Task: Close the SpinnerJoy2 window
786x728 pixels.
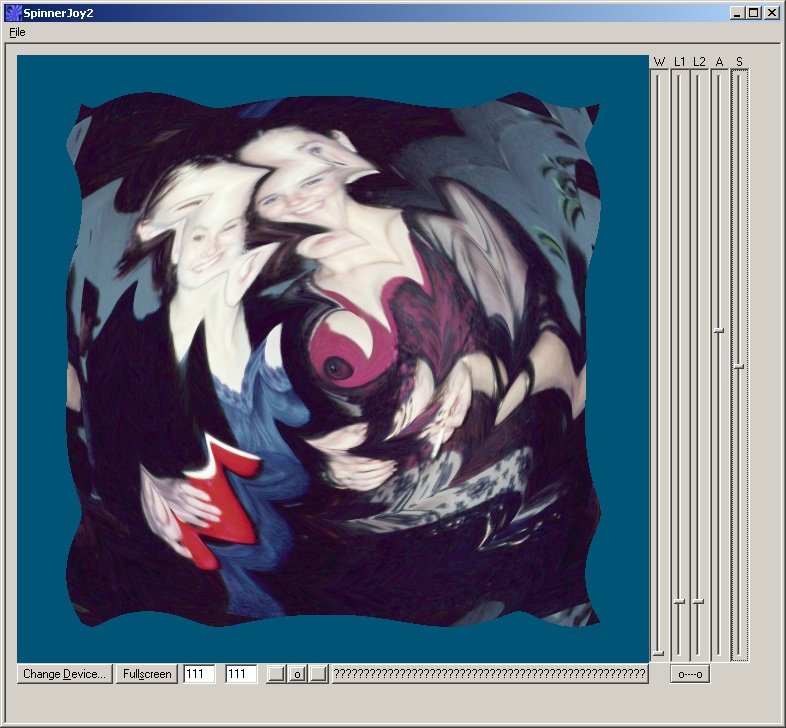Action: (771, 13)
